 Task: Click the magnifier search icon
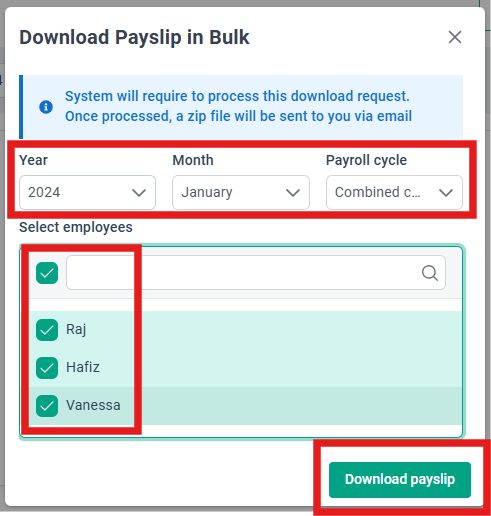click(430, 273)
